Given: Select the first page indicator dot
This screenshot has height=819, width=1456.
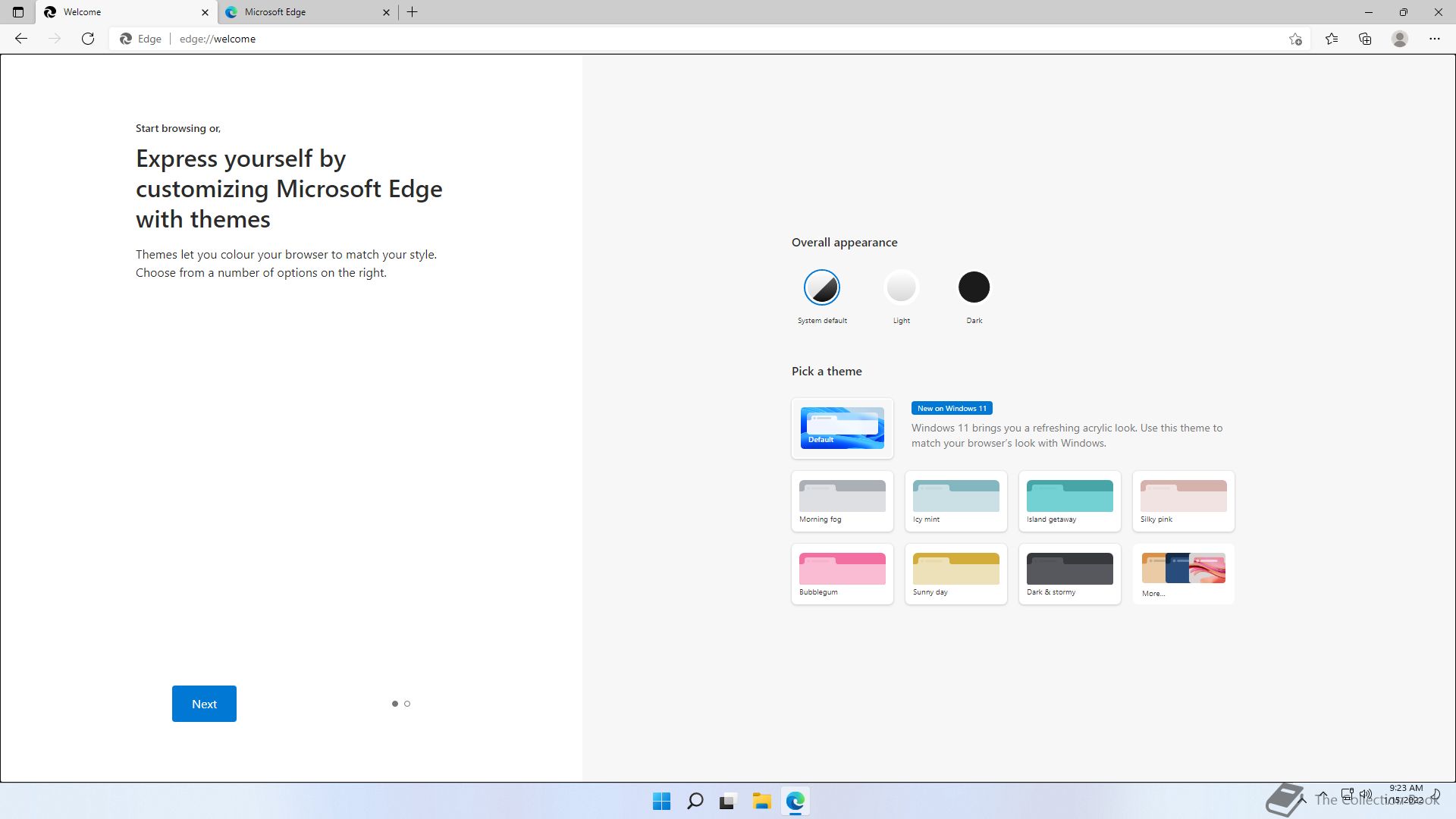Looking at the screenshot, I should pos(394,704).
